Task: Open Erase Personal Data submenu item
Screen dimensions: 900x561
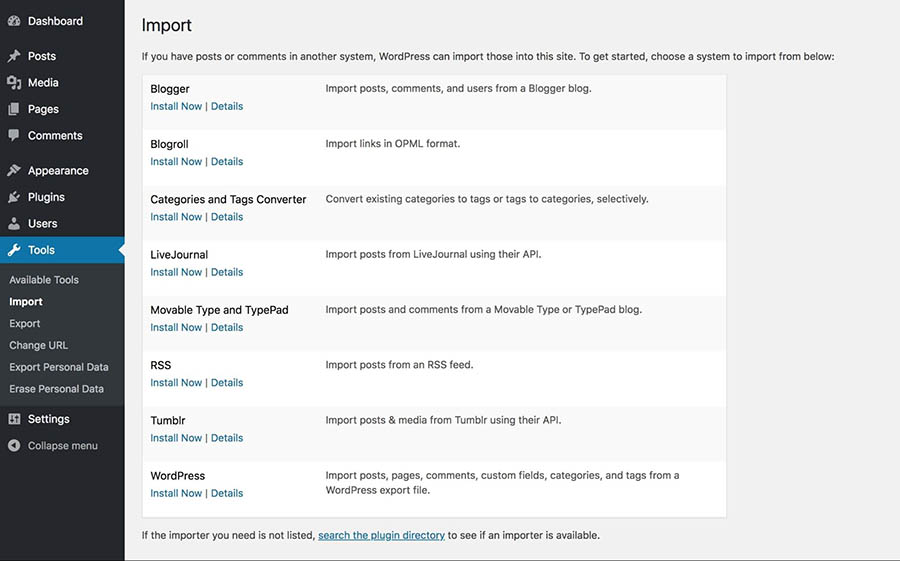Action: tap(57, 389)
